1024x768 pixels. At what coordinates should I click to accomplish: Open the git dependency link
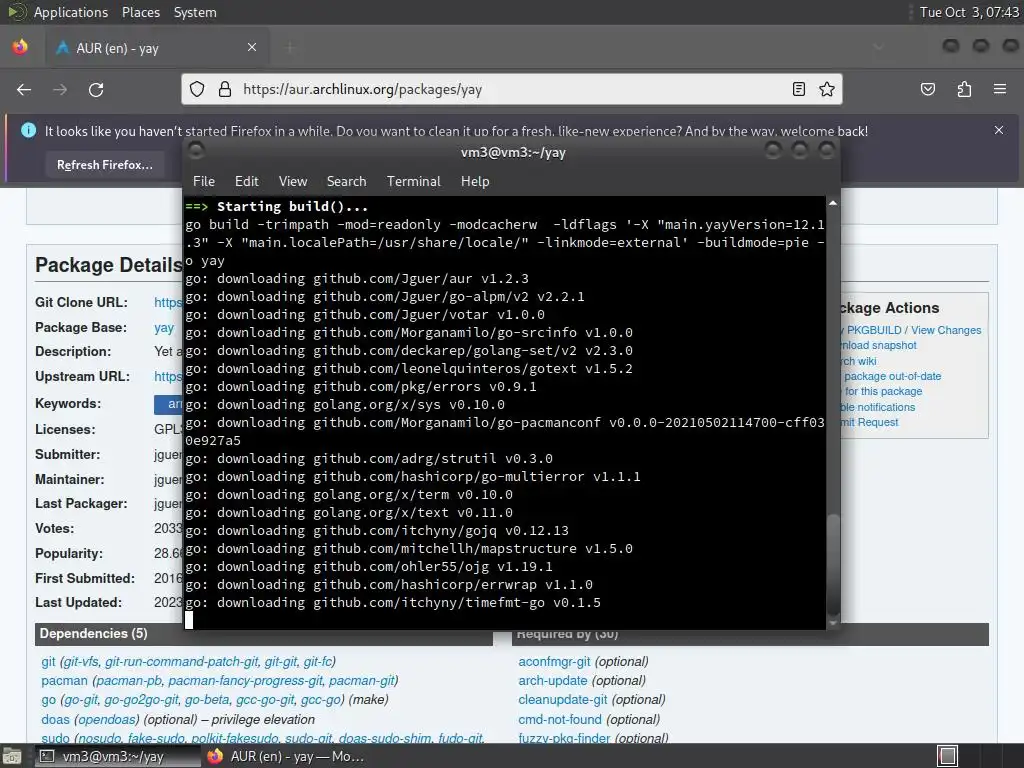point(48,662)
